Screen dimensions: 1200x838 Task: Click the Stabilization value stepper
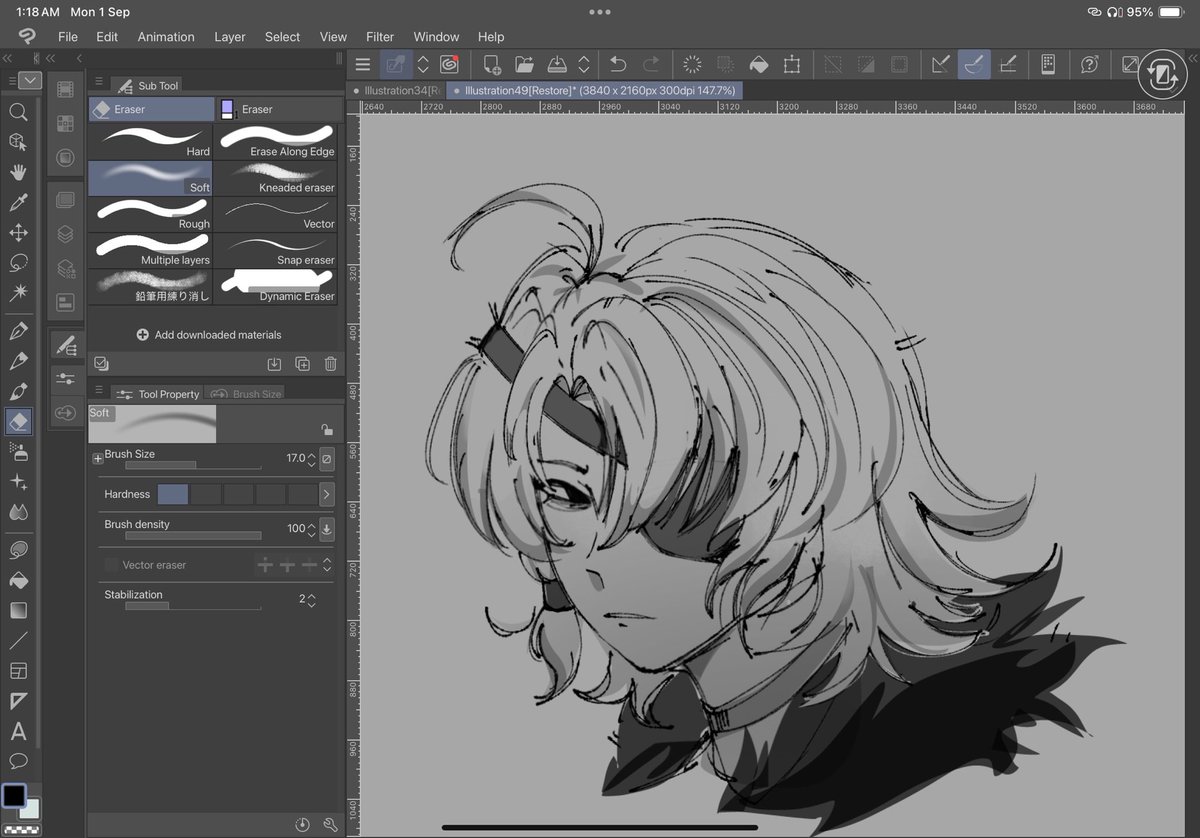point(312,600)
